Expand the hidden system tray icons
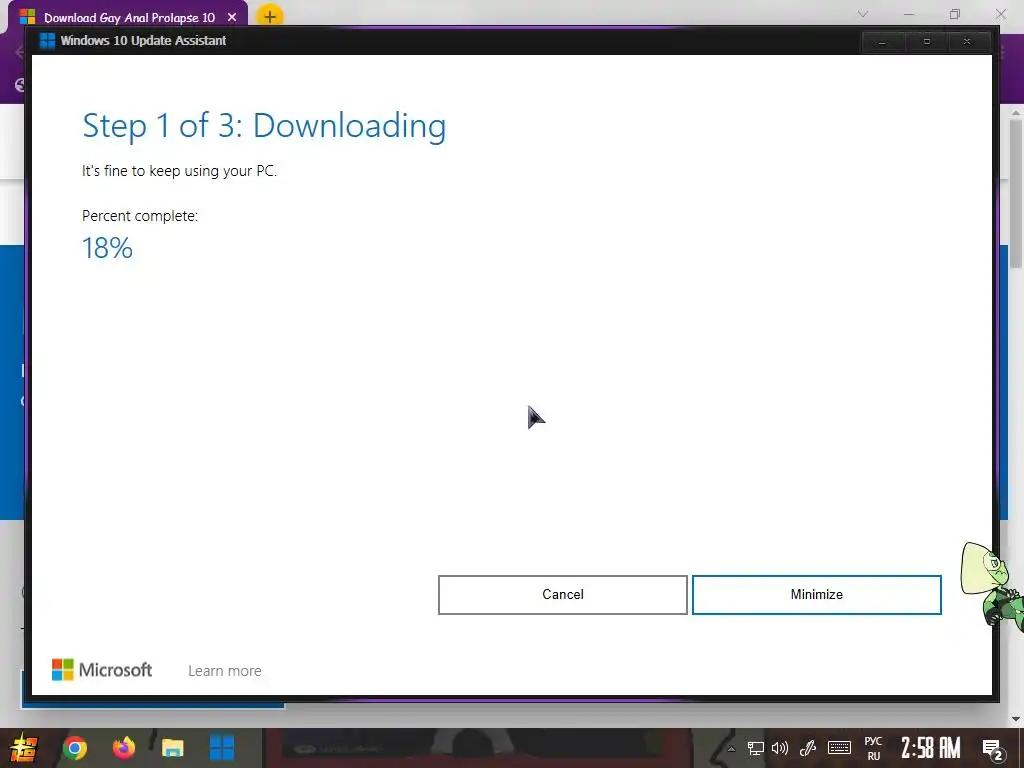Image resolution: width=1024 pixels, height=768 pixels. 731,748
